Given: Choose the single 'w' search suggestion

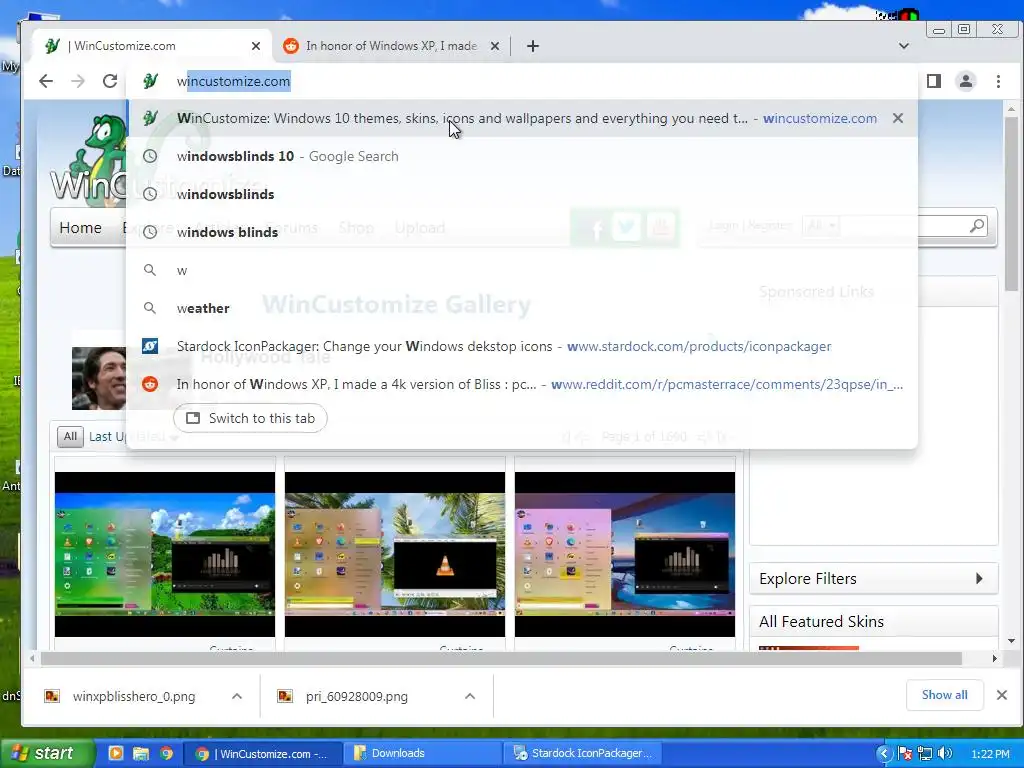Looking at the screenshot, I should [x=522, y=270].
